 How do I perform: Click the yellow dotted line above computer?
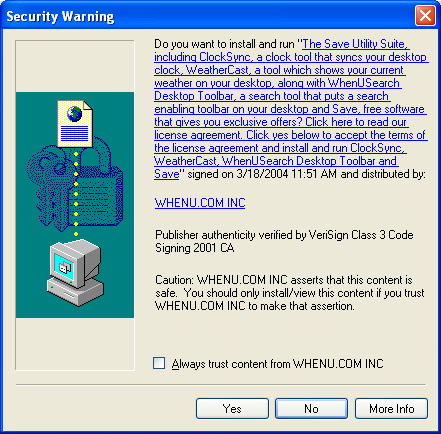(x=76, y=194)
